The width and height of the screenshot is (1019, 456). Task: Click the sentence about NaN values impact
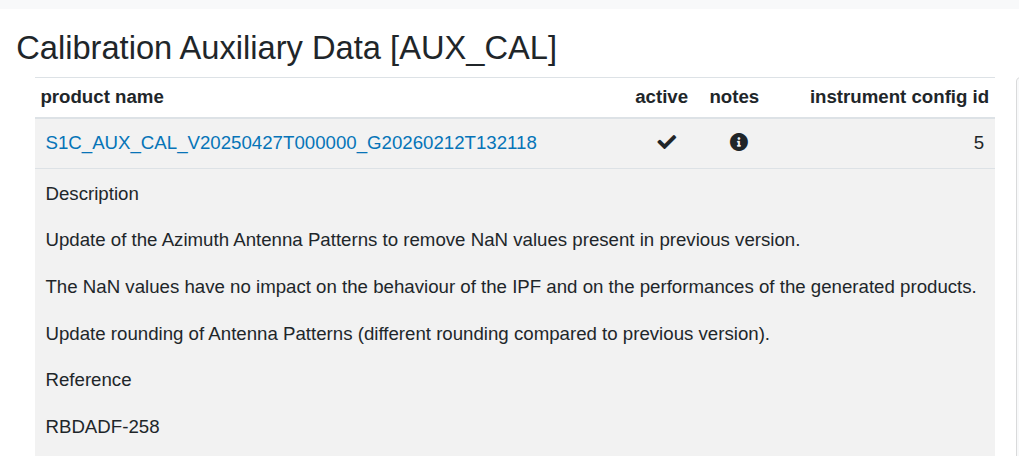(510, 287)
